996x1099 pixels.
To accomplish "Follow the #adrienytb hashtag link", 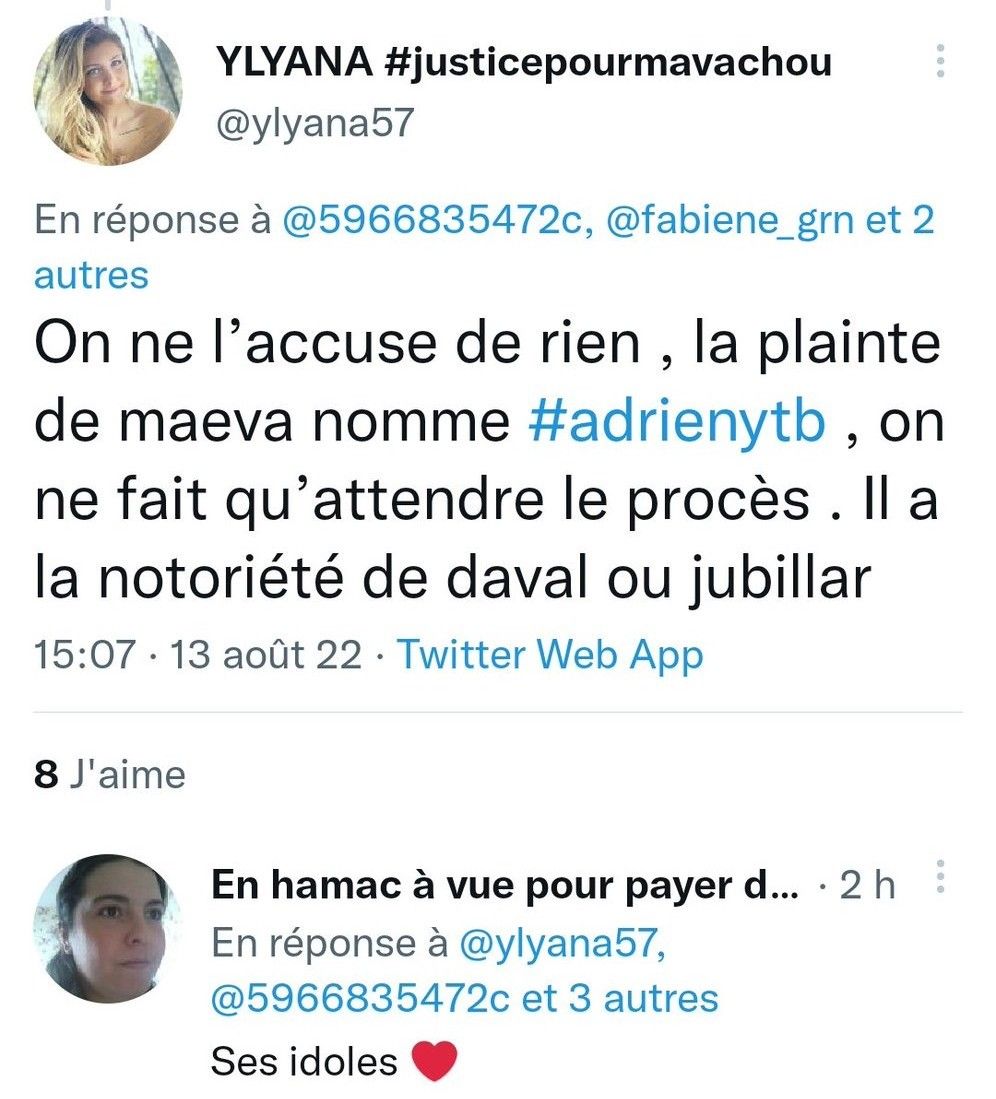I will point(677,423).
